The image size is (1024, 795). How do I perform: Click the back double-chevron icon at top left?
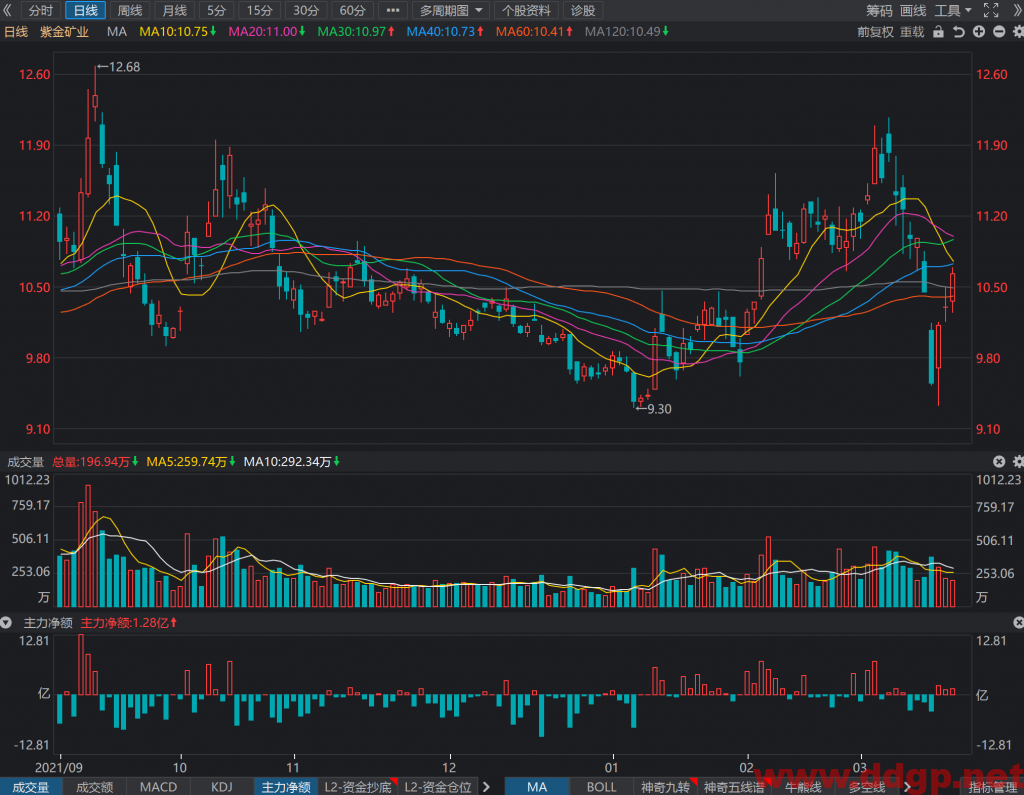pos(7,10)
